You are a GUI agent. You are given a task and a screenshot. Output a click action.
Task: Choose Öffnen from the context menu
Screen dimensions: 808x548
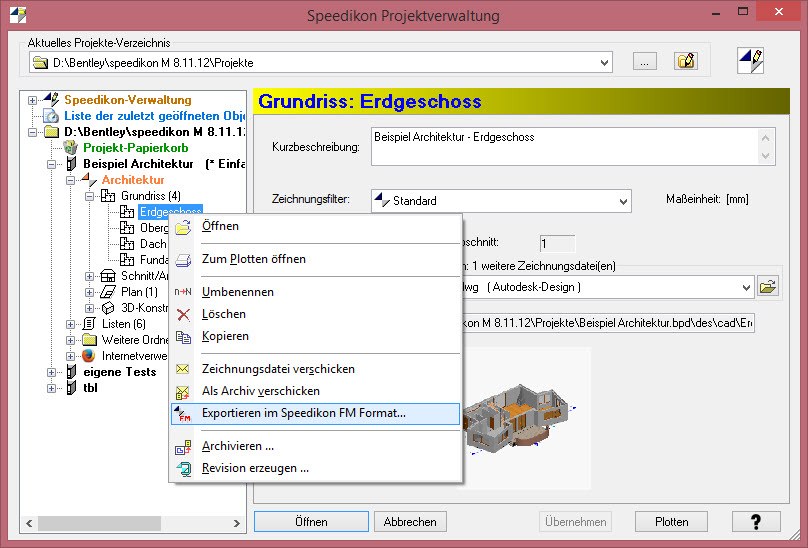pyautogui.click(x=315, y=226)
